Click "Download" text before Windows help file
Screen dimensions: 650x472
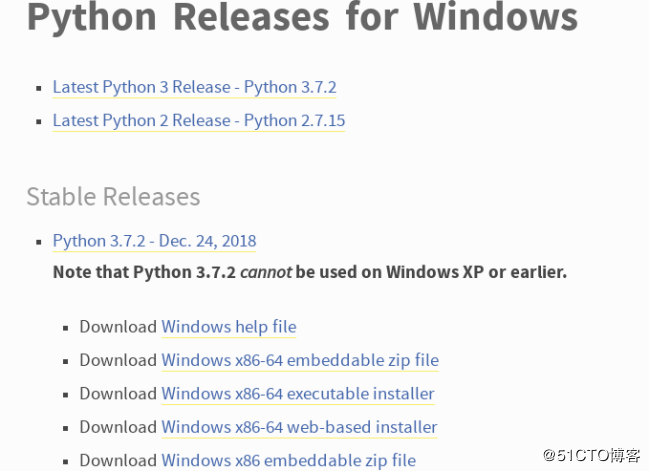point(118,327)
